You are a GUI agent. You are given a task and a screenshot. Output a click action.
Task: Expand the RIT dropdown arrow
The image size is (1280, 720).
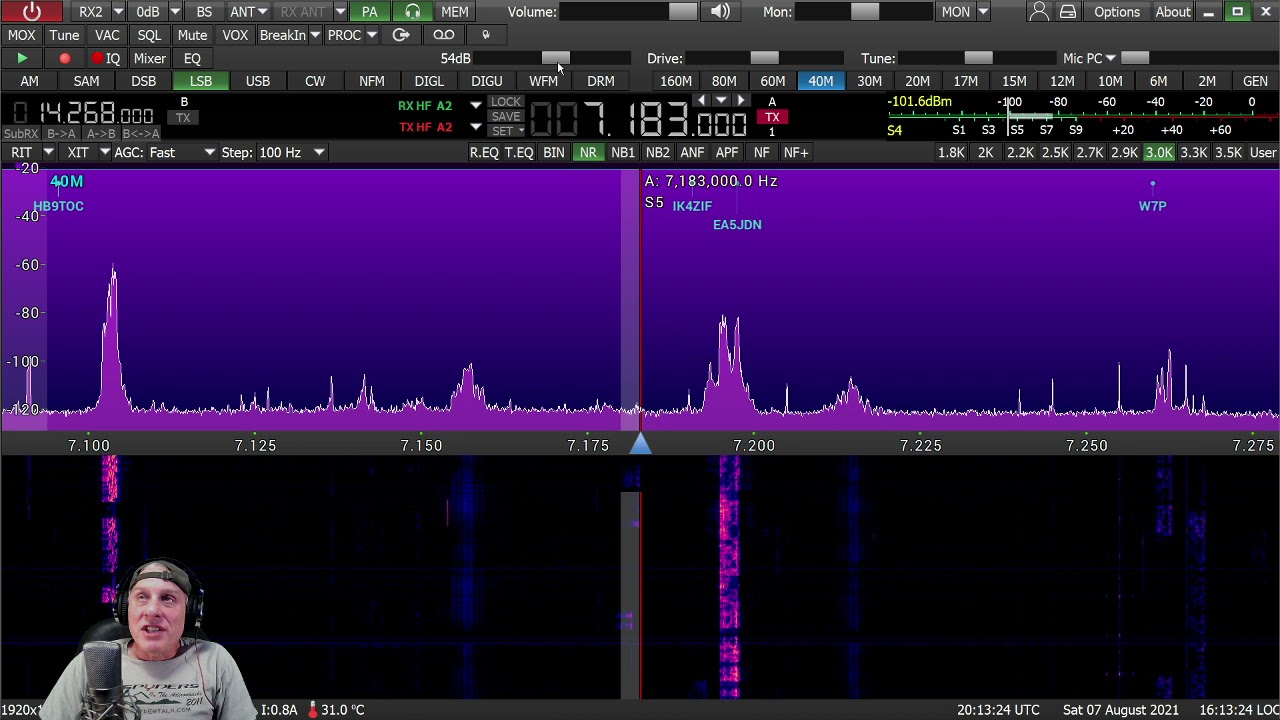[x=48, y=152]
